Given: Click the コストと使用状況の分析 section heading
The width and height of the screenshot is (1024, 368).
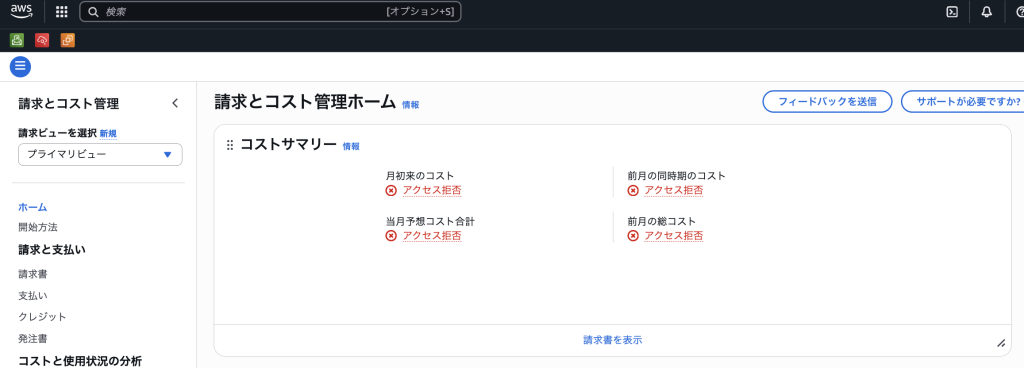Looking at the screenshot, I should pyautogui.click(x=80, y=361).
